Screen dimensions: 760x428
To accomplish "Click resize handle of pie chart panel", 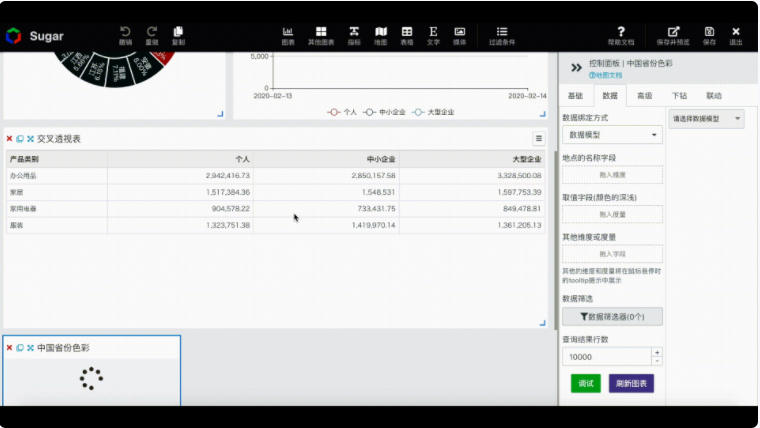I will click(220, 114).
